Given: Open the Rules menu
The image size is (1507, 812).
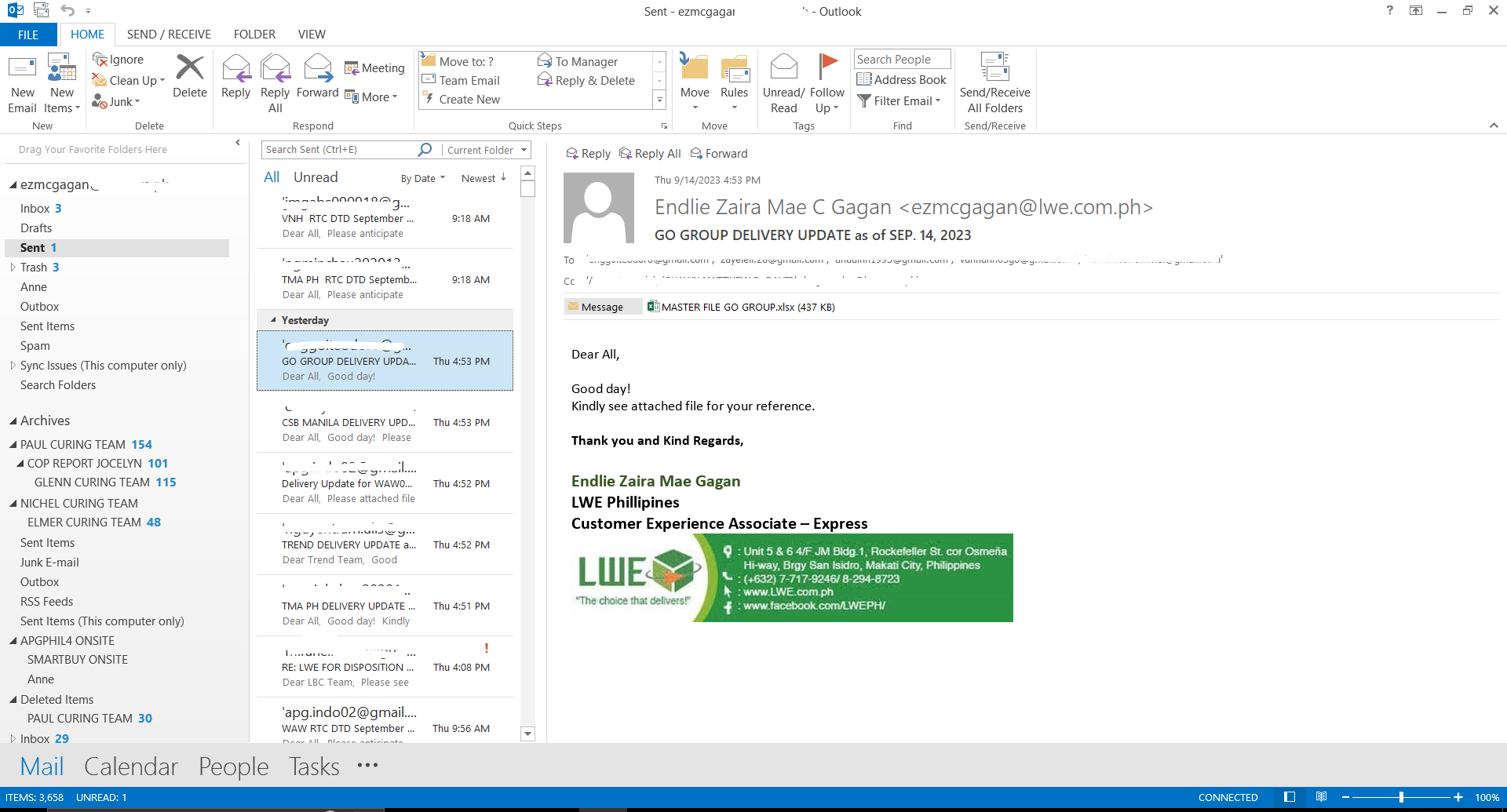Looking at the screenshot, I should (x=735, y=82).
